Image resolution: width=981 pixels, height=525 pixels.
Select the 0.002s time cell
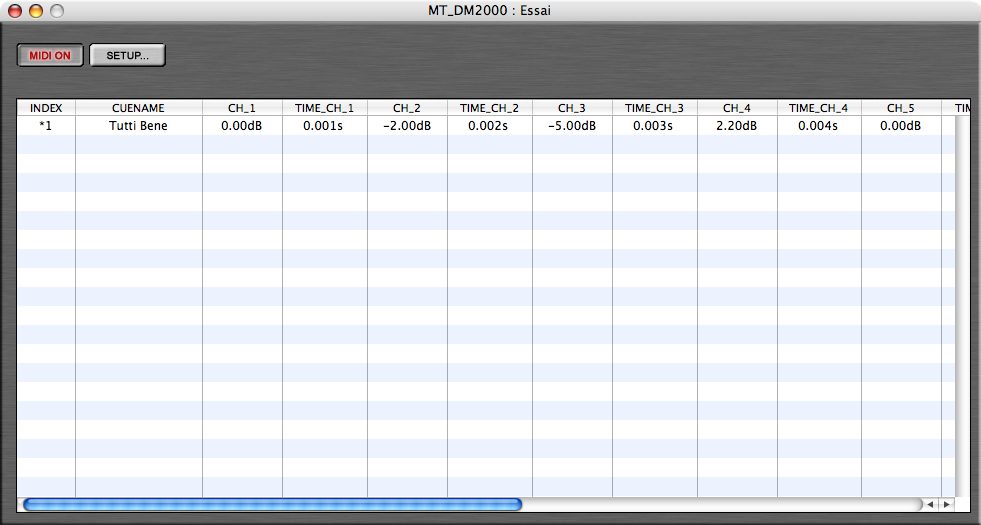(490, 126)
